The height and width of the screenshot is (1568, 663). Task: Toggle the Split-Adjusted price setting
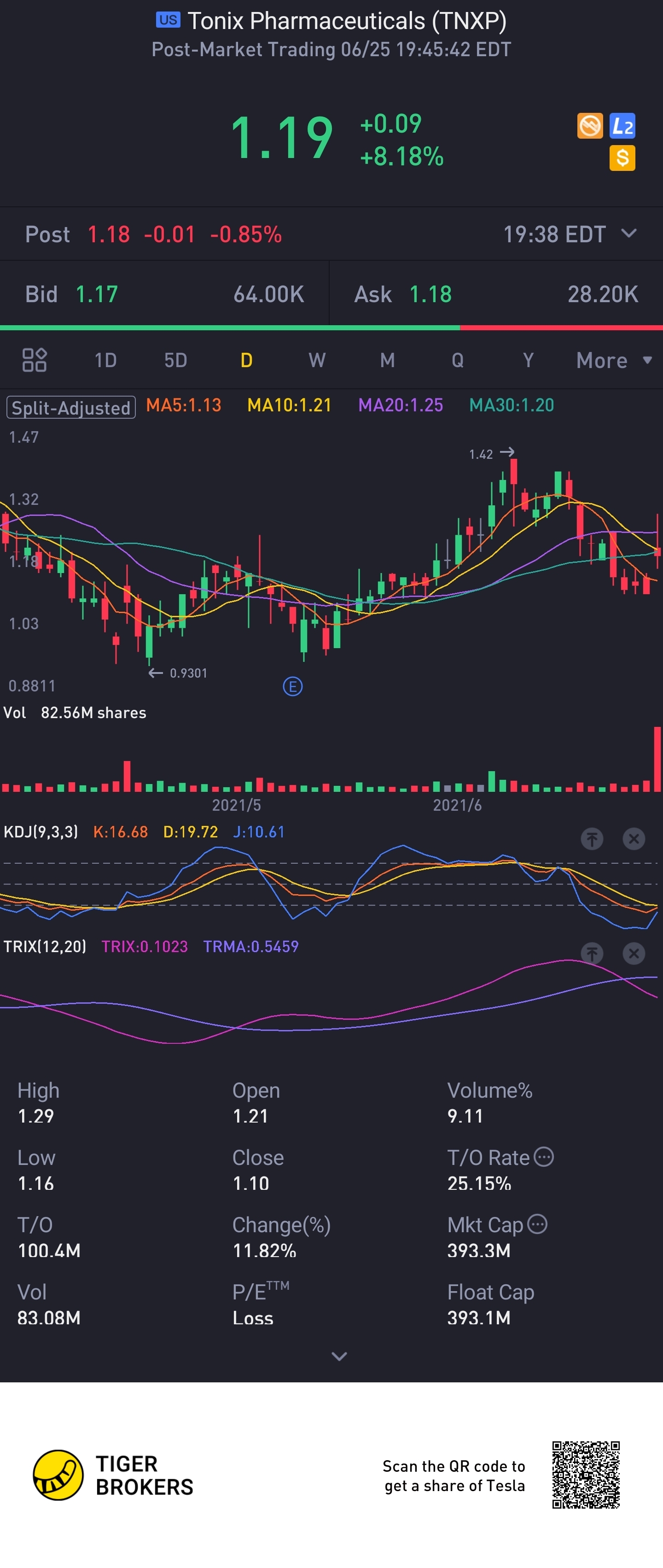pyautogui.click(x=71, y=407)
